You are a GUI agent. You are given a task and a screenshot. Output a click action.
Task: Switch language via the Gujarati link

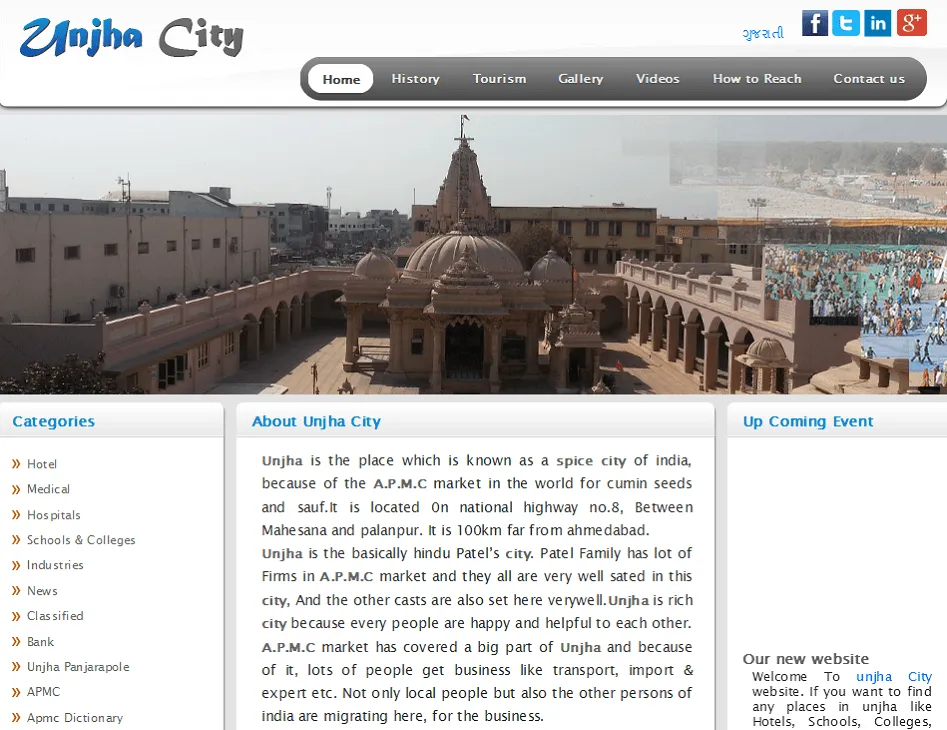pyautogui.click(x=763, y=33)
